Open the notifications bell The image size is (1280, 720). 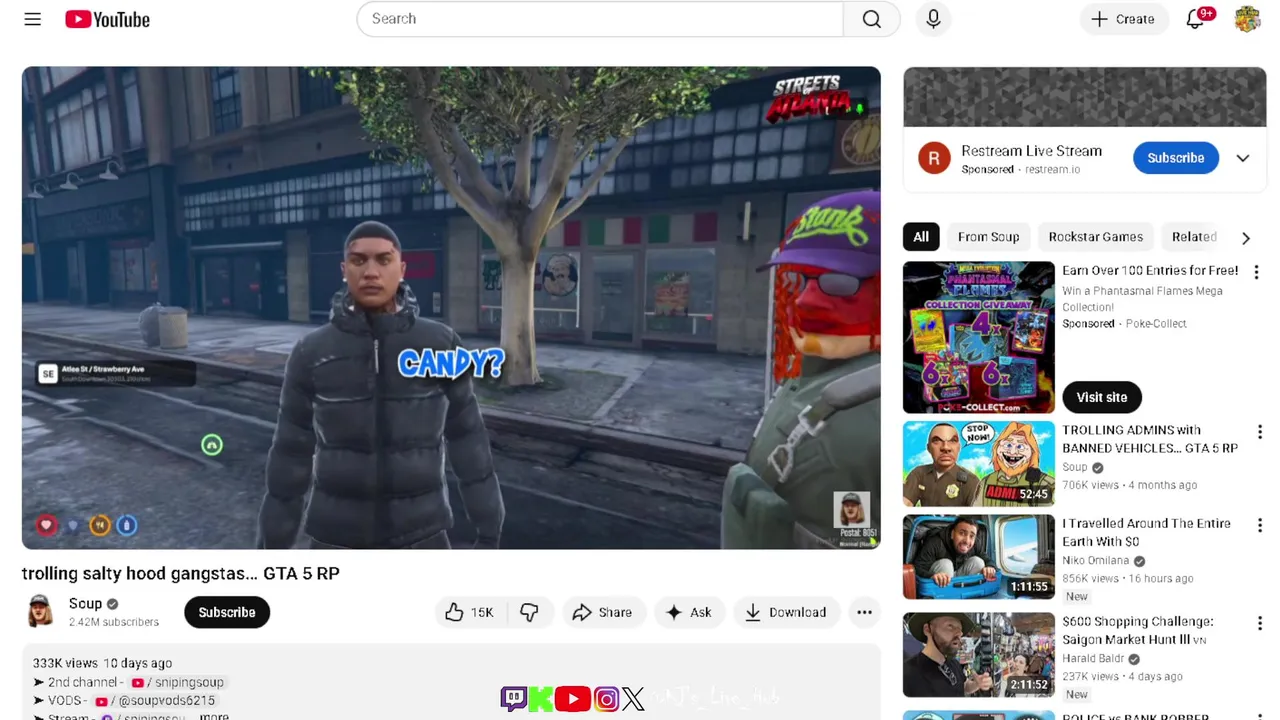point(1196,19)
